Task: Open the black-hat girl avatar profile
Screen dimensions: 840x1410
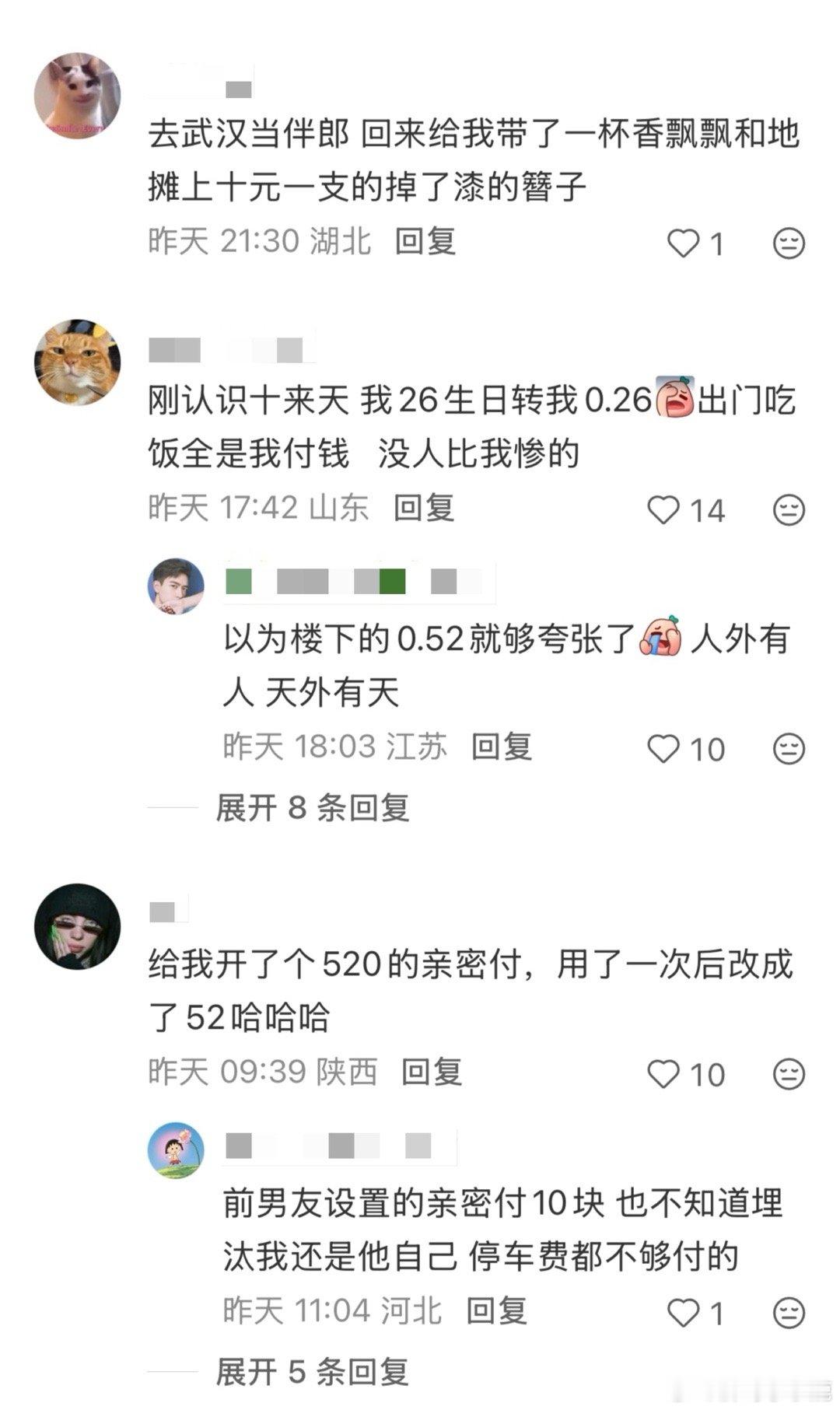Action: (77, 926)
